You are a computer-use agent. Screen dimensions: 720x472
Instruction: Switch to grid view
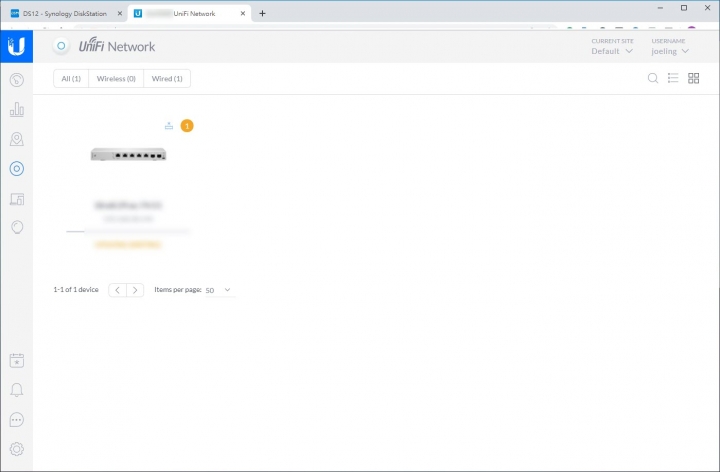pos(693,78)
